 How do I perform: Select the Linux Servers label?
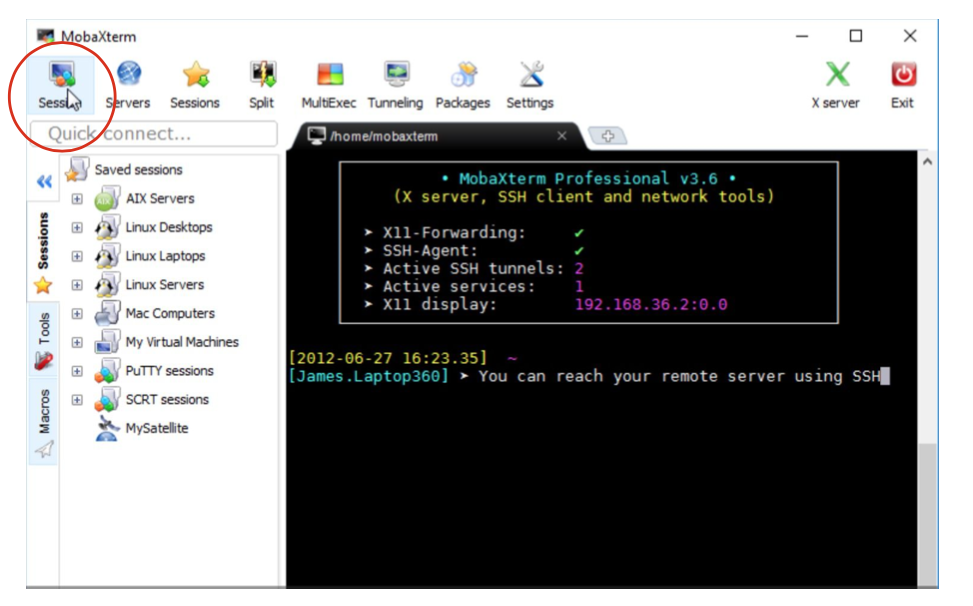[164, 285]
